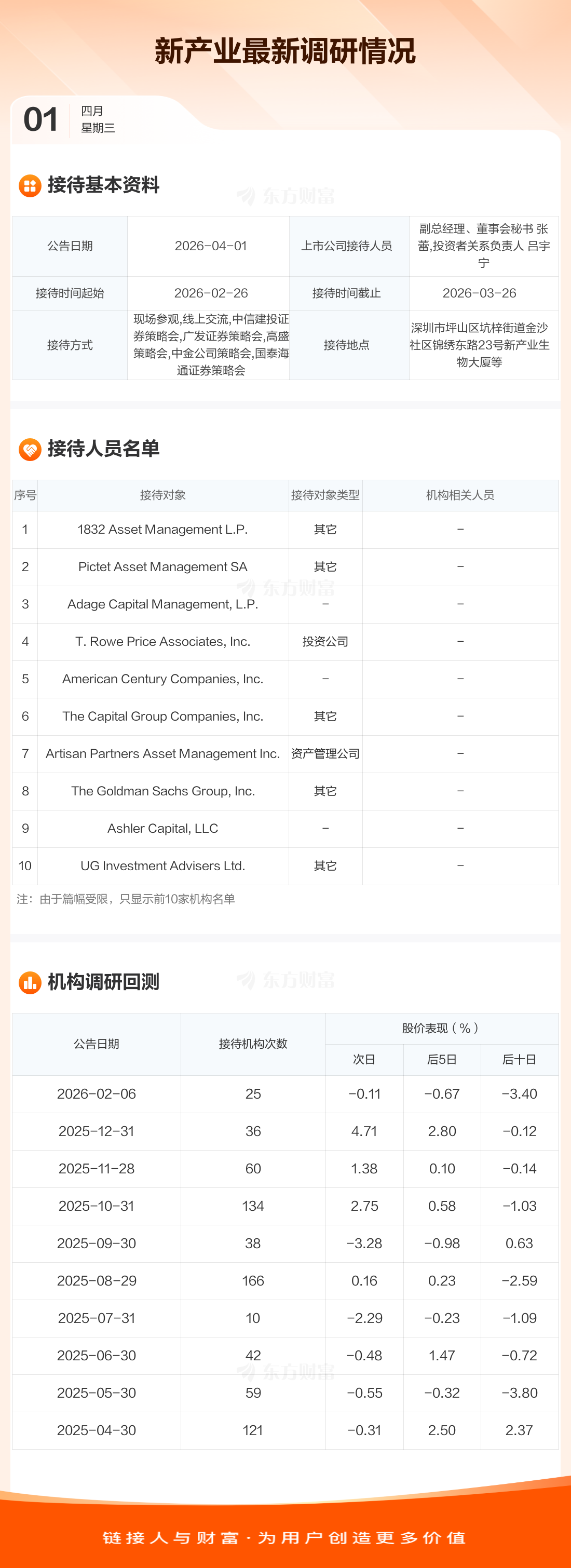Select the 2025-09-30 date cell
This screenshot has width=571, height=1568.
96,1243
